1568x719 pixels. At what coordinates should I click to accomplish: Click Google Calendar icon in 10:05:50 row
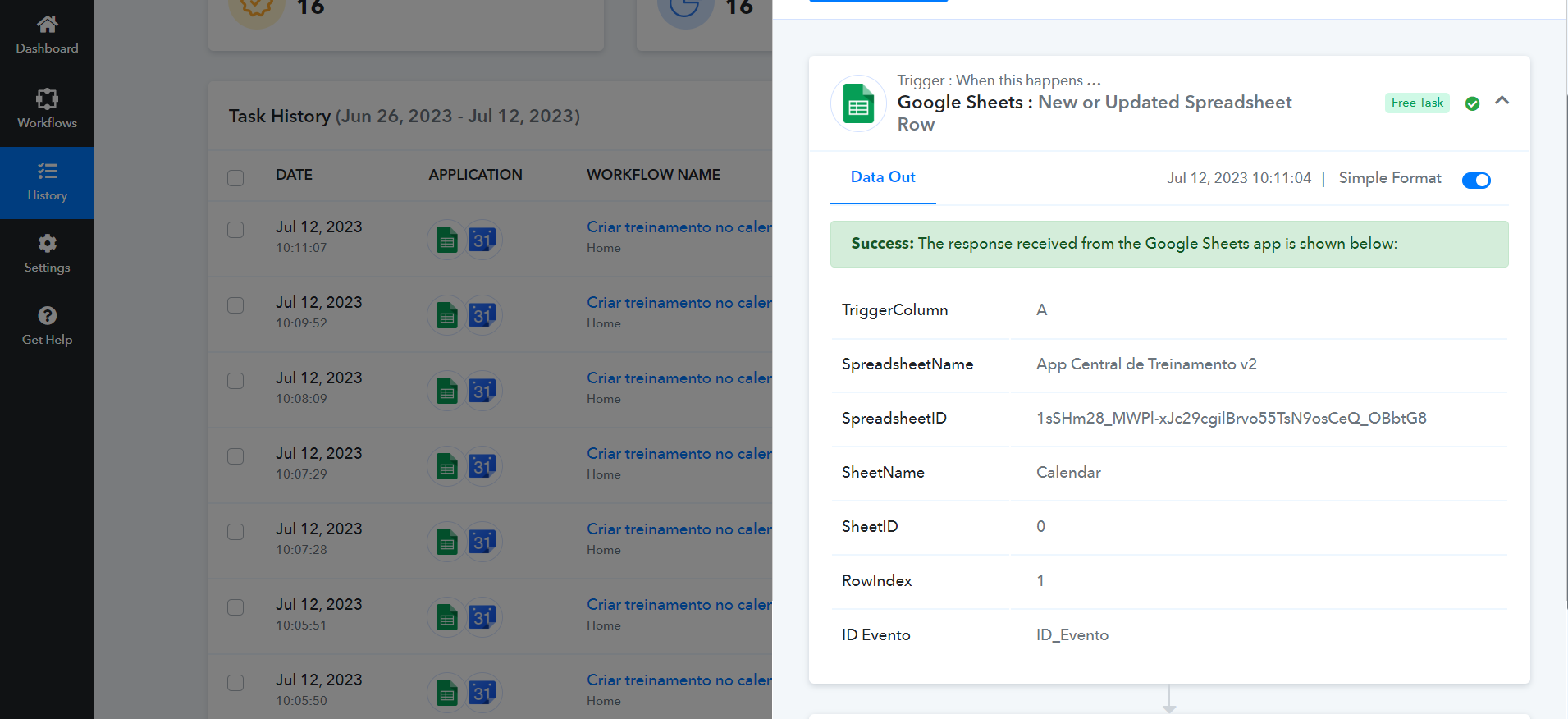482,693
